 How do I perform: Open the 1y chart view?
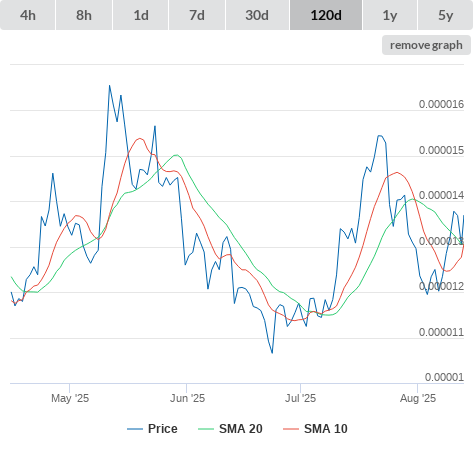click(390, 15)
